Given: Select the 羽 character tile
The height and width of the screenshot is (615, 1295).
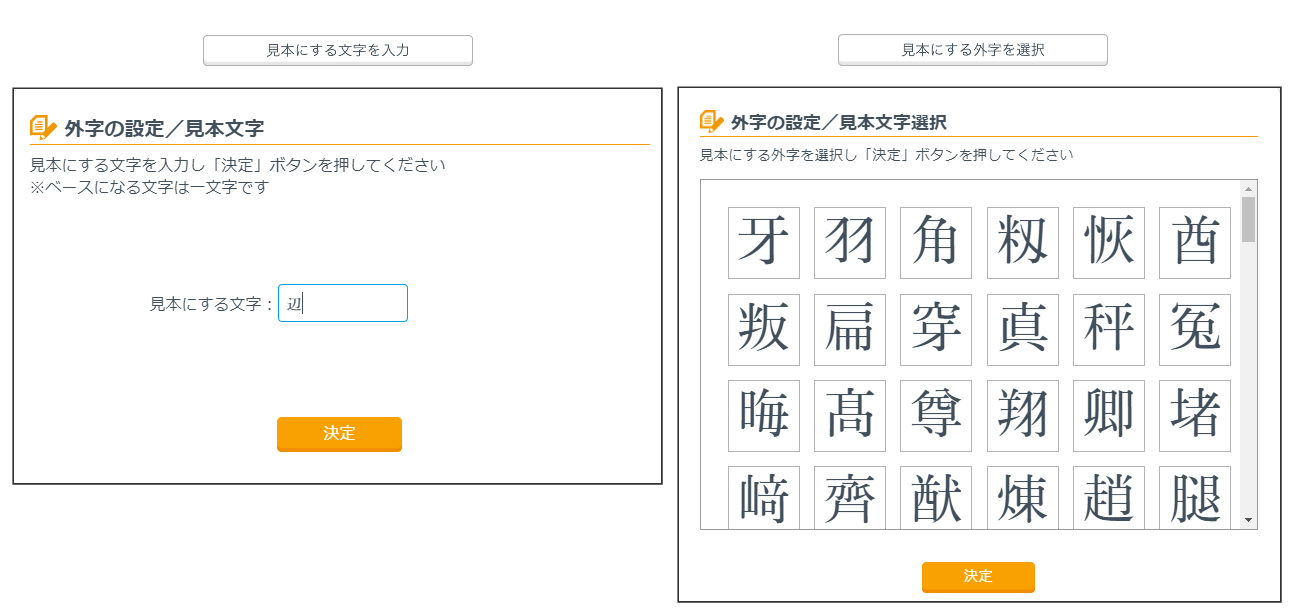Looking at the screenshot, I should [850, 243].
